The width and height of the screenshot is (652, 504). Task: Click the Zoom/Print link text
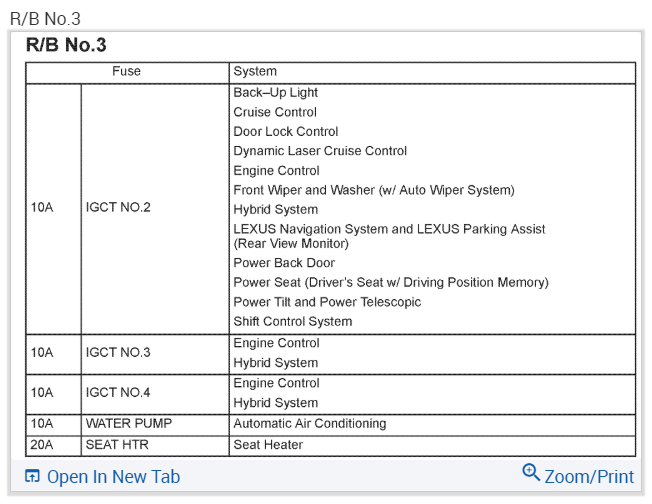point(589,477)
